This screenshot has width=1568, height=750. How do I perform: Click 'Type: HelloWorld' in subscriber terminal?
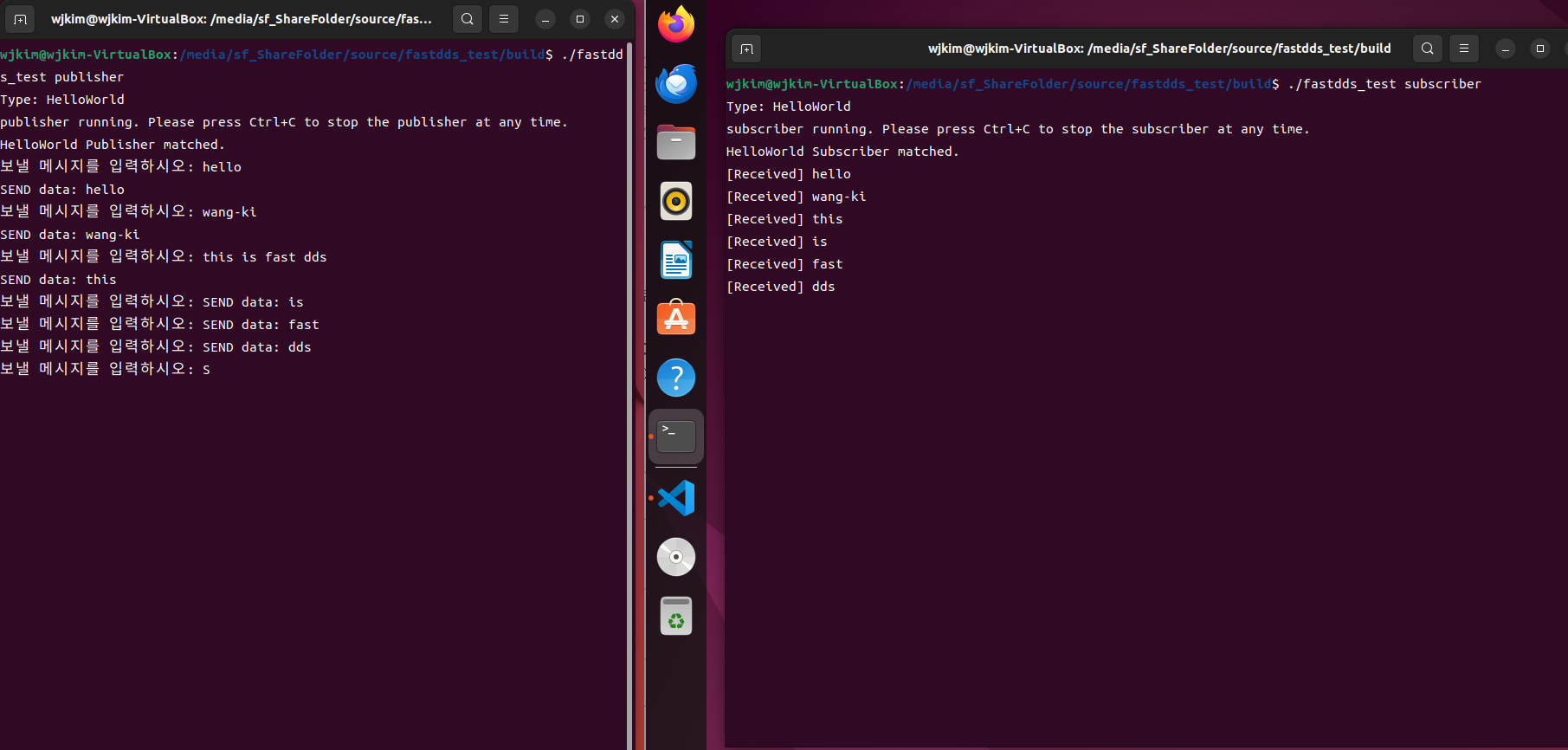789,107
